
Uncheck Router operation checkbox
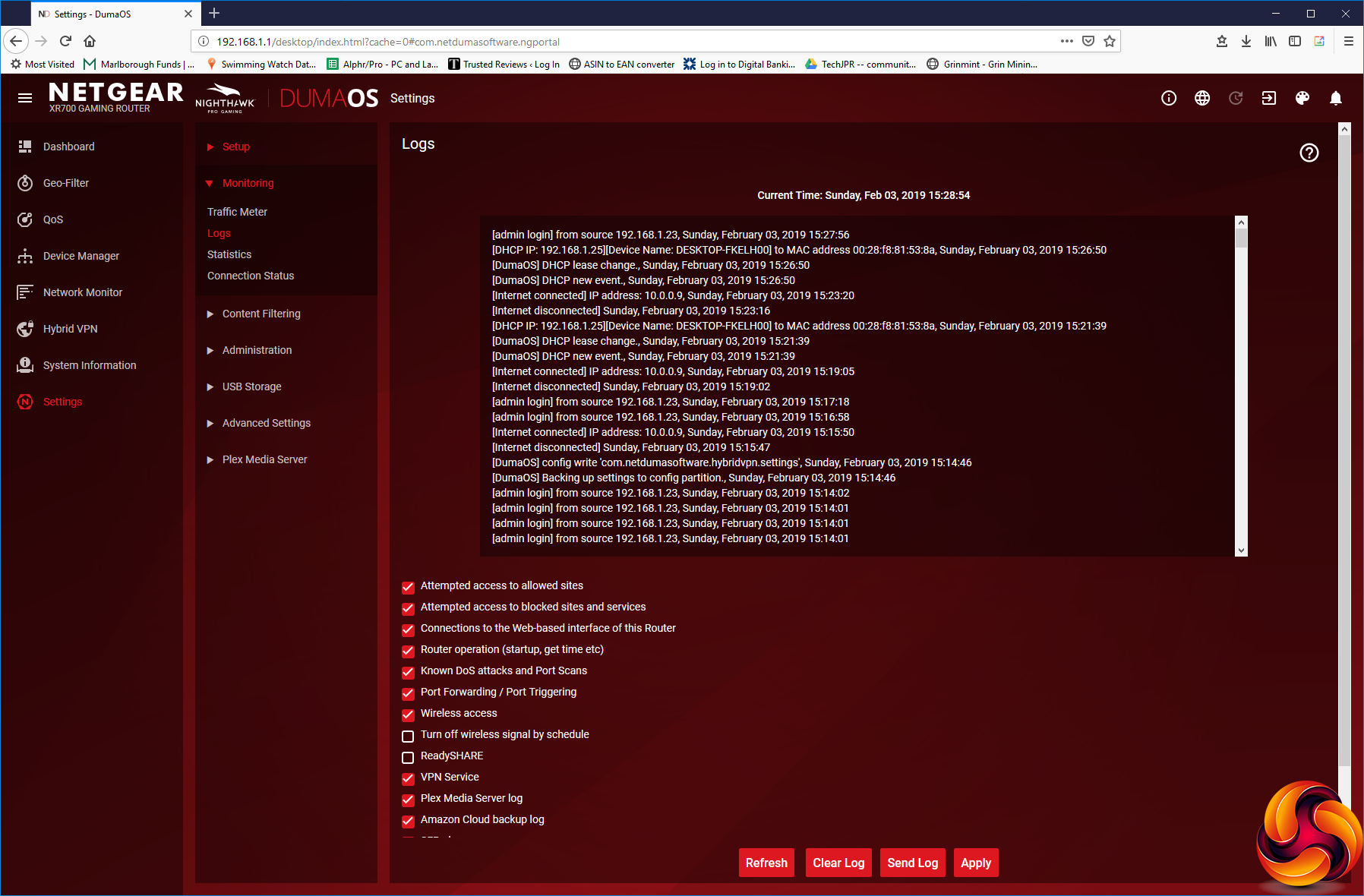coord(408,651)
